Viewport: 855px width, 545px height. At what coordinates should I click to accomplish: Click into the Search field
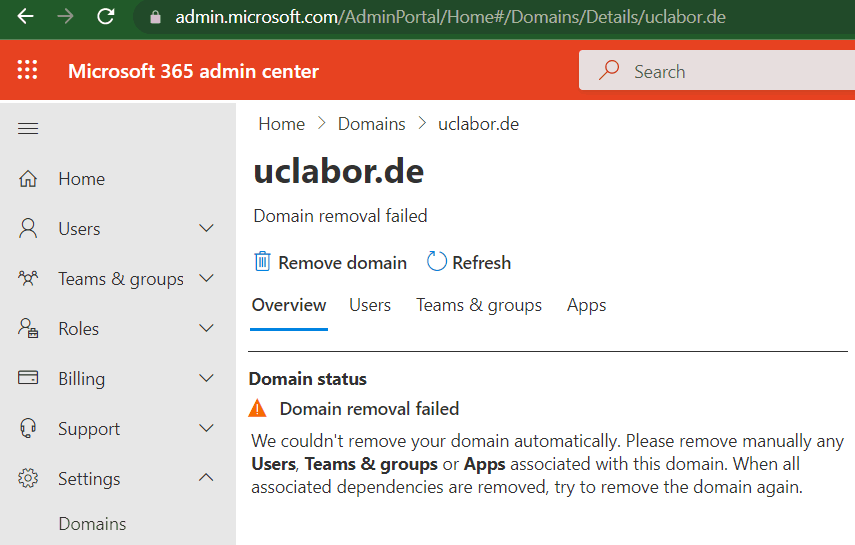(716, 70)
